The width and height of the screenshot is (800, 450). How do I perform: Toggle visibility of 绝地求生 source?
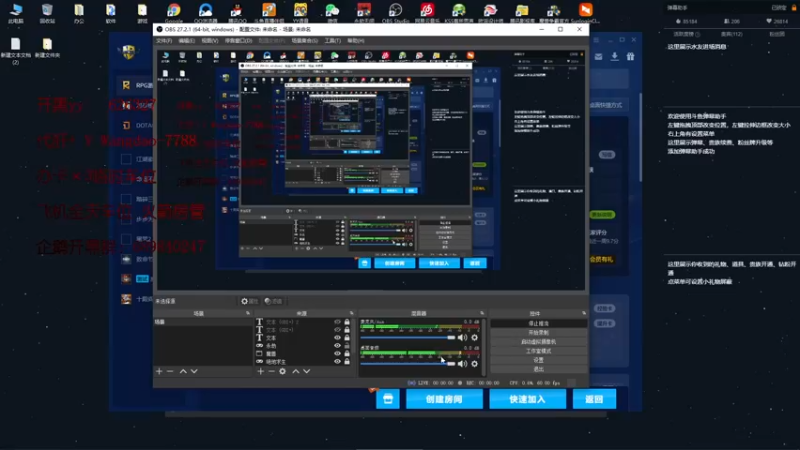[x=337, y=361]
